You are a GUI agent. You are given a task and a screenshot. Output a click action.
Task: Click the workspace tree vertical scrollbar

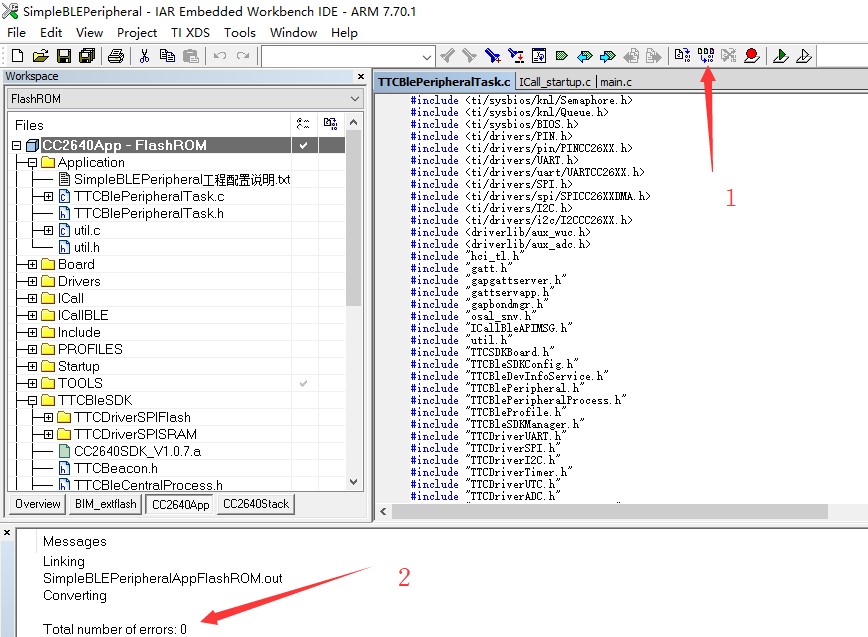[354, 217]
